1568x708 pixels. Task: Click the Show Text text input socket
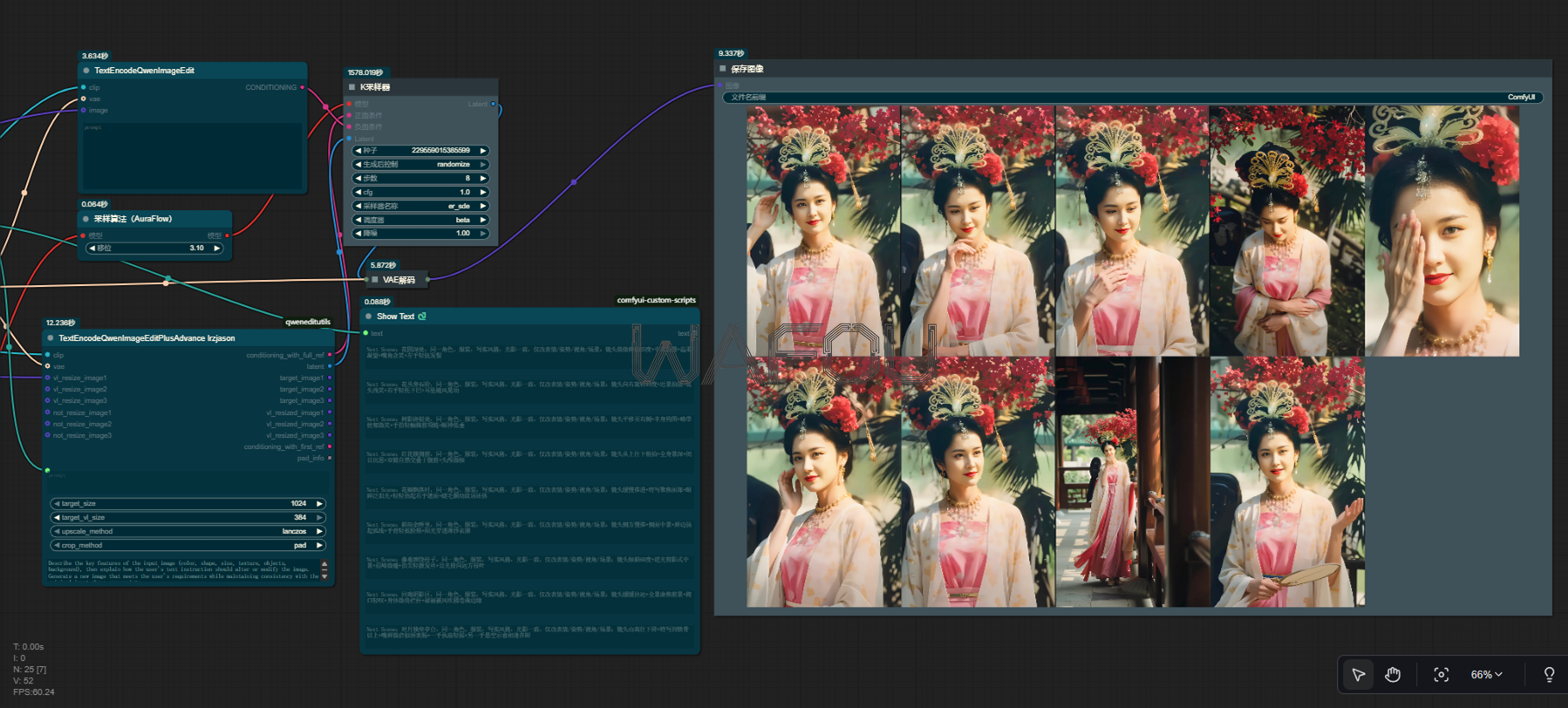click(365, 333)
